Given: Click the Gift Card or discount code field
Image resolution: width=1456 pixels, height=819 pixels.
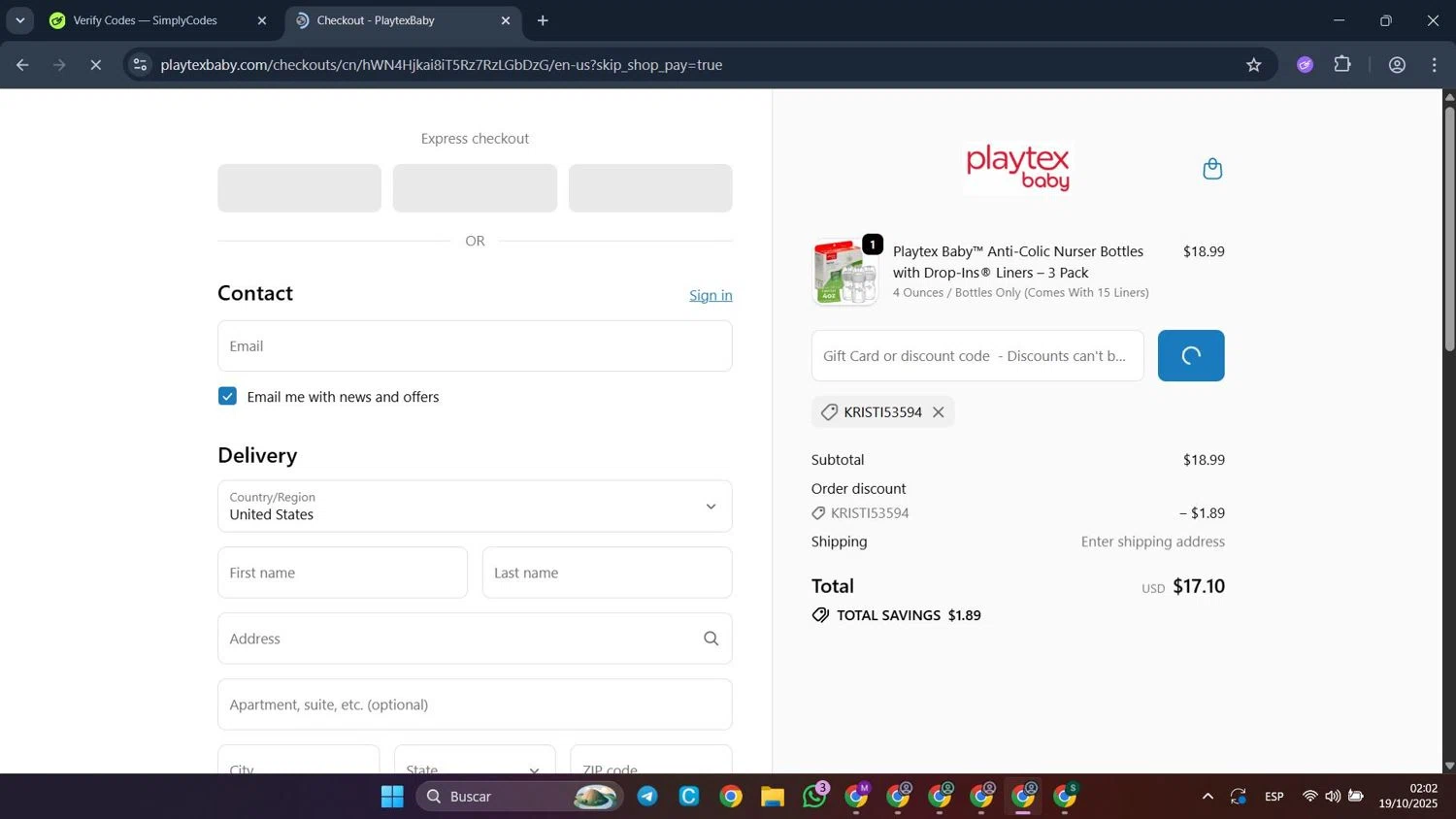Looking at the screenshot, I should (977, 355).
